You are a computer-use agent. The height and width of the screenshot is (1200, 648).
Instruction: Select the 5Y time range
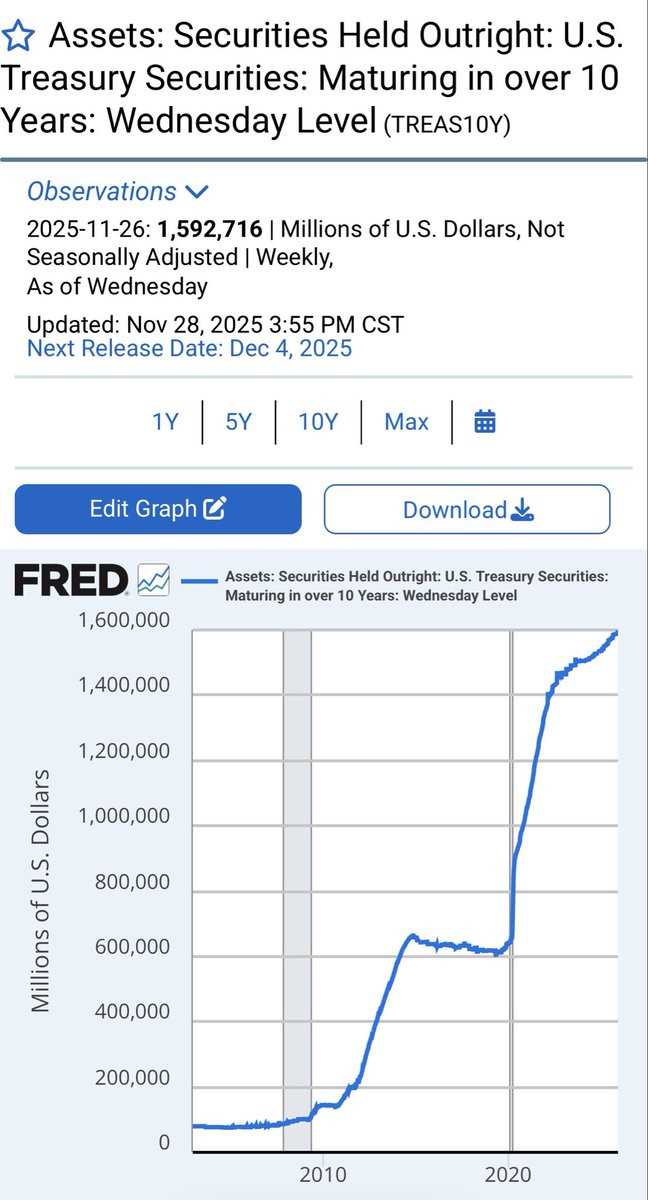(x=238, y=421)
